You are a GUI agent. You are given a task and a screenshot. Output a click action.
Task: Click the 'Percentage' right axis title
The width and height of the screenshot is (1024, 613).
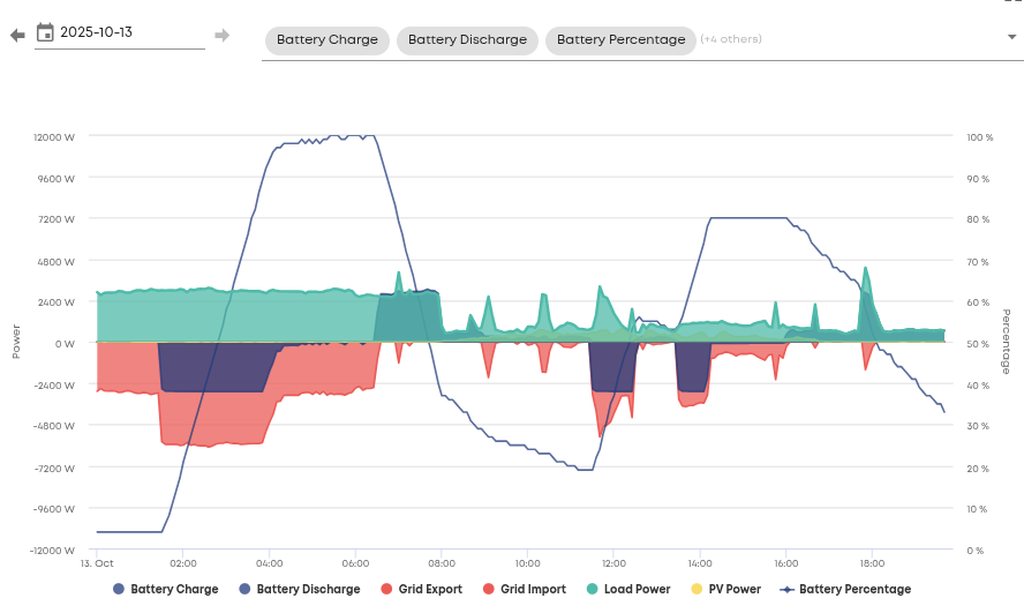click(1005, 342)
